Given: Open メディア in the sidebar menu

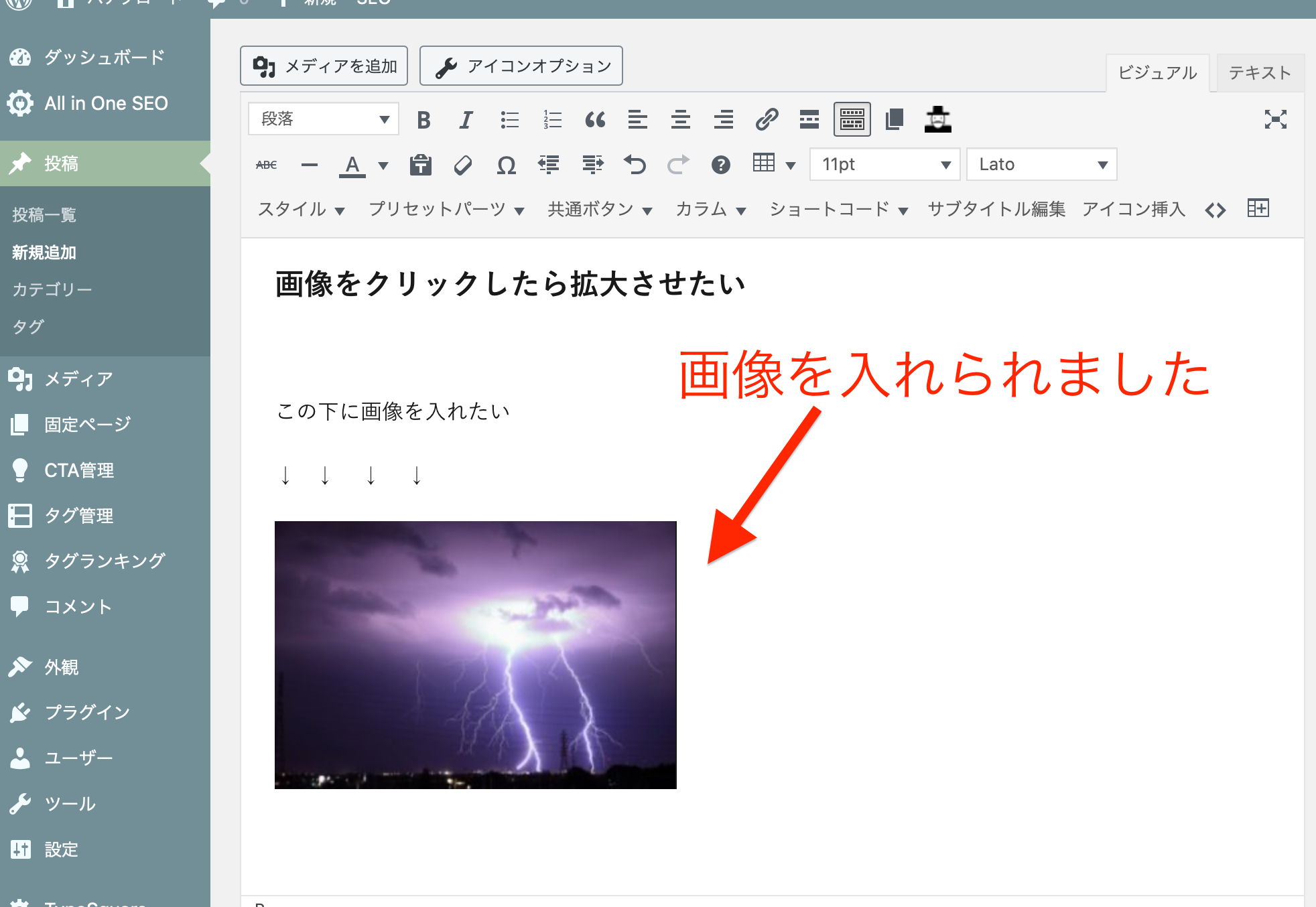Looking at the screenshot, I should 78,379.
